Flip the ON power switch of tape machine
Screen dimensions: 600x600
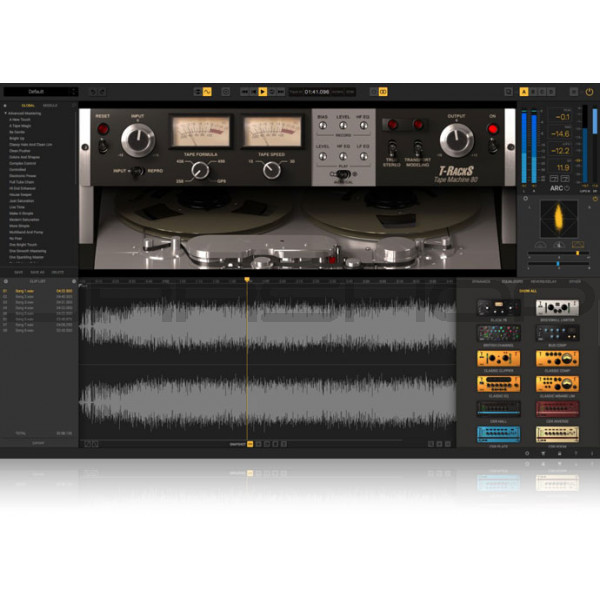(493, 146)
